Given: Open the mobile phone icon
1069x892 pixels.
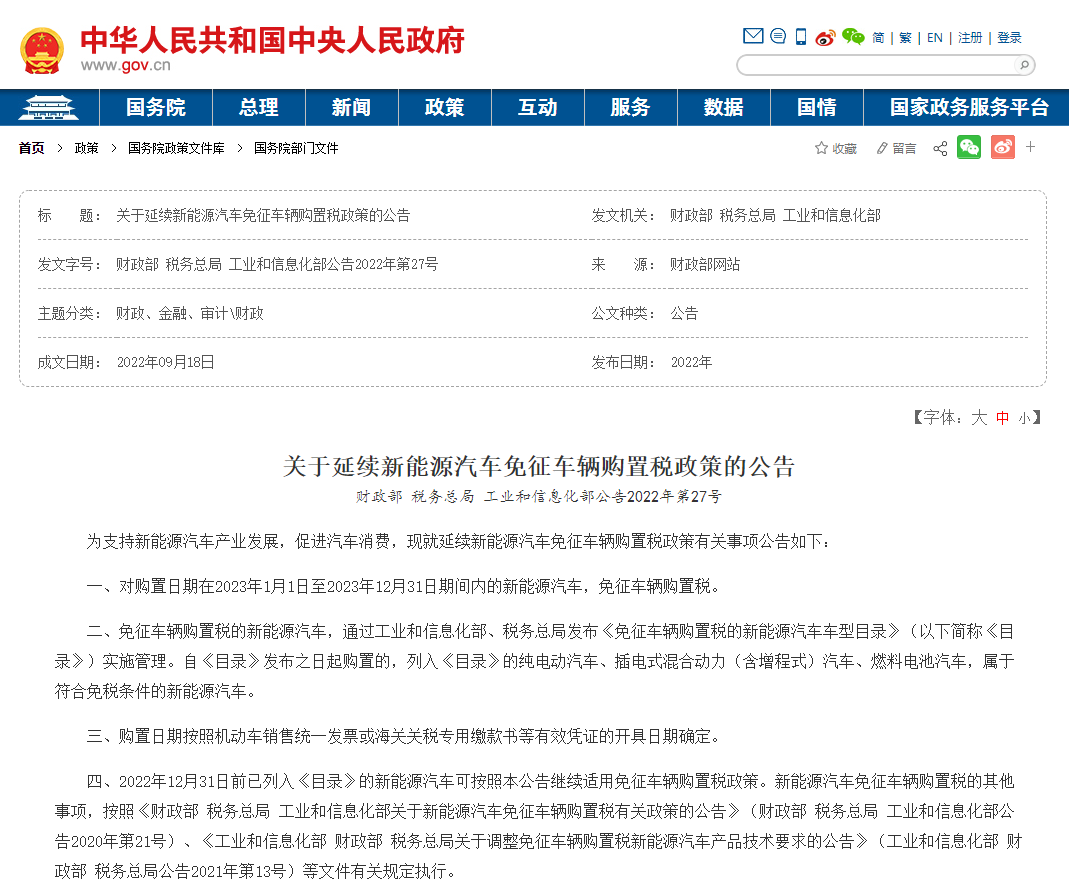Looking at the screenshot, I should [801, 37].
